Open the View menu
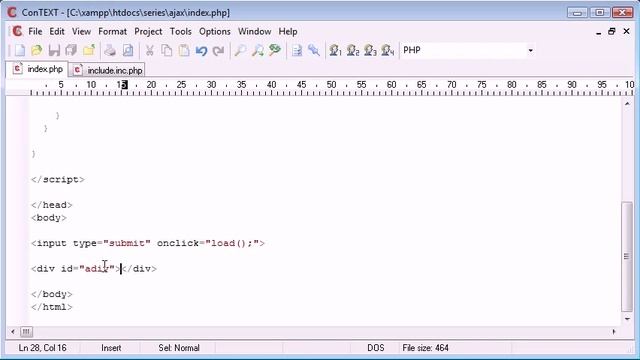Viewport: 640px width, 360px height. click(81, 31)
